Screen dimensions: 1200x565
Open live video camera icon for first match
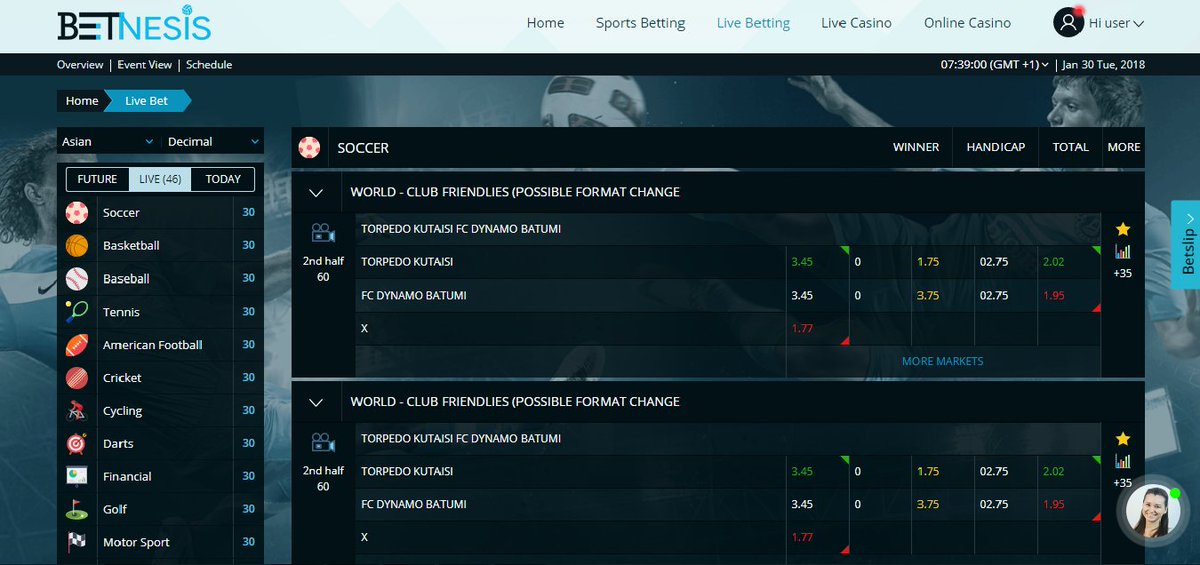pyautogui.click(x=322, y=232)
